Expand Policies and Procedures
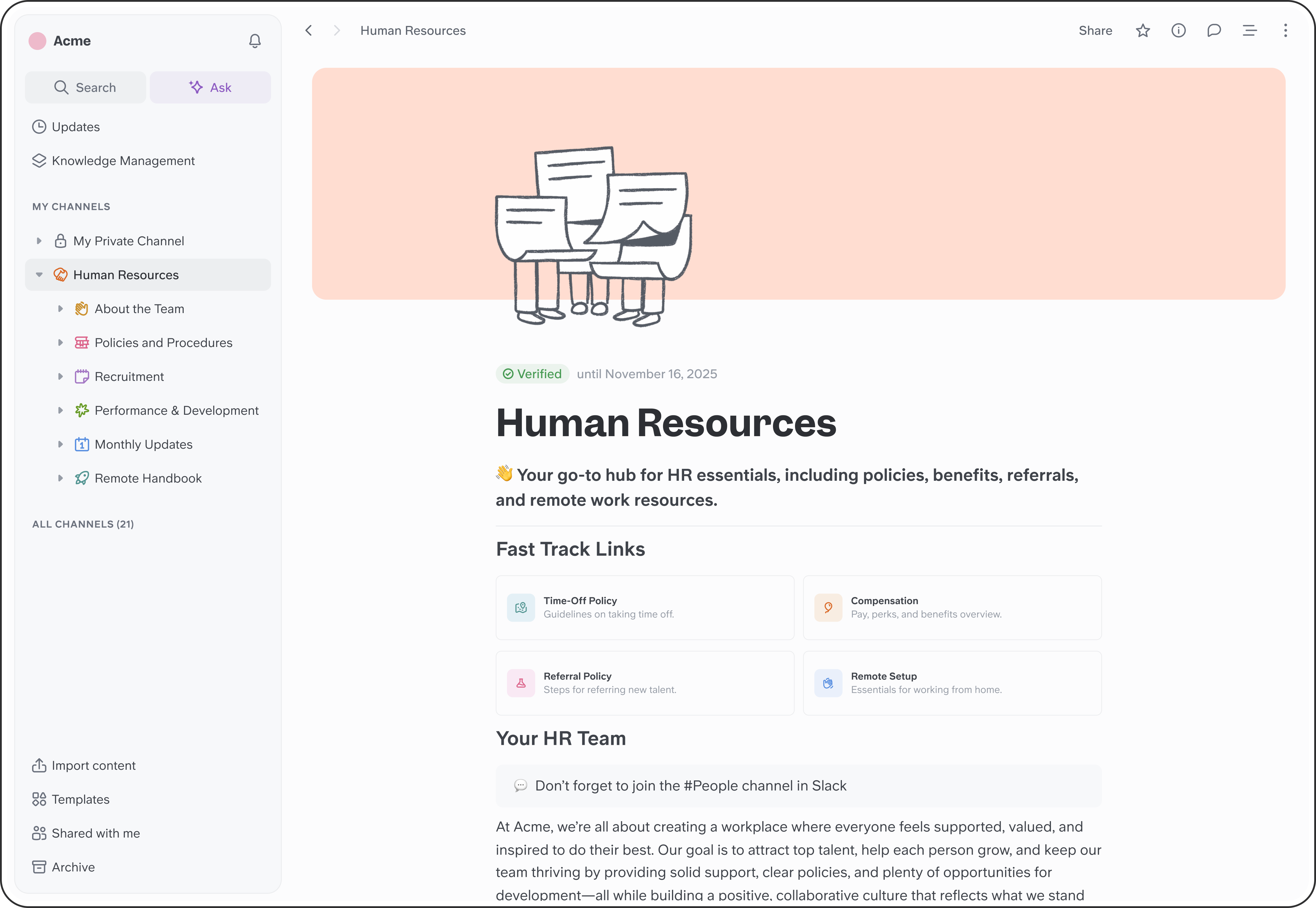Screen dimensions: 1316x908 point(60,343)
